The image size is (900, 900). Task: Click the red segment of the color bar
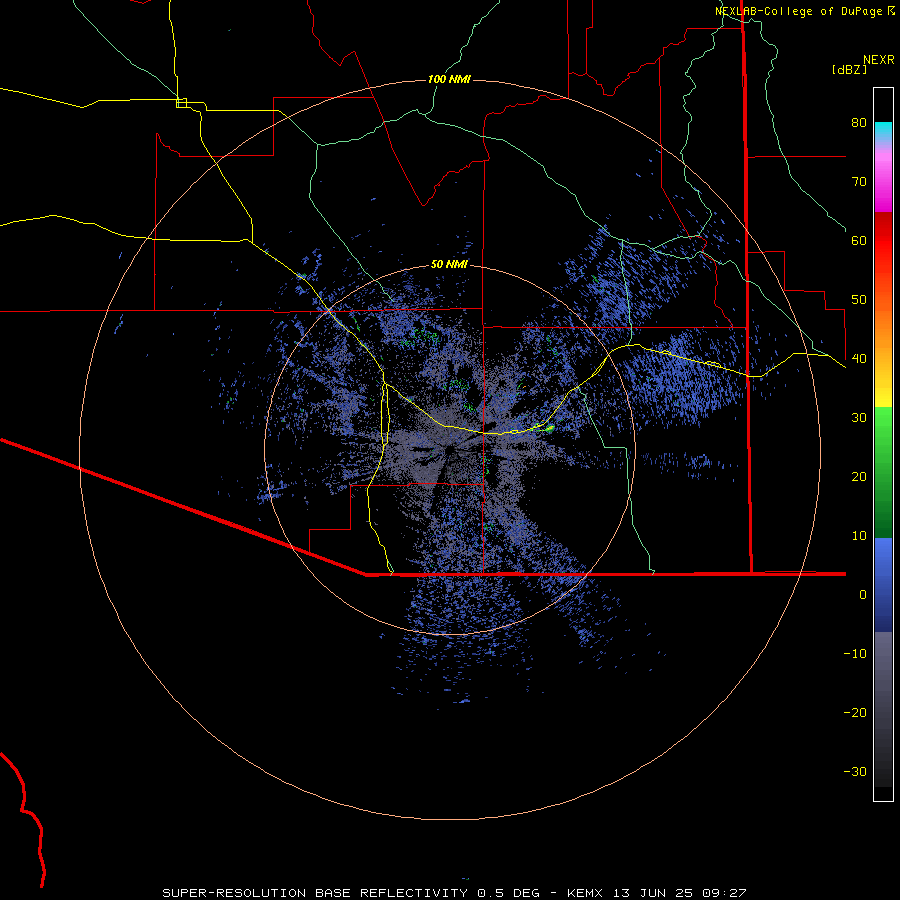pos(883,241)
